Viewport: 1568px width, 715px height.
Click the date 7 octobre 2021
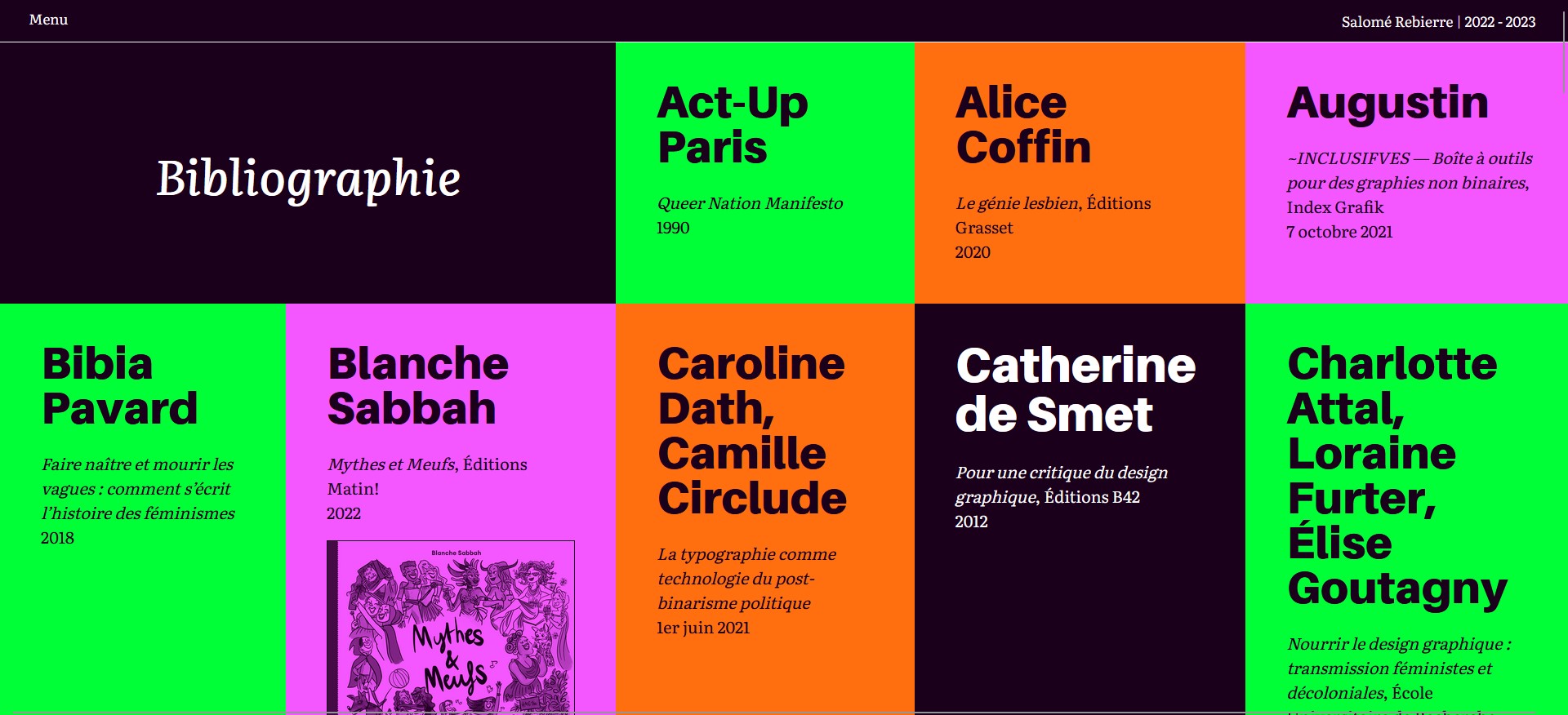click(x=1339, y=232)
